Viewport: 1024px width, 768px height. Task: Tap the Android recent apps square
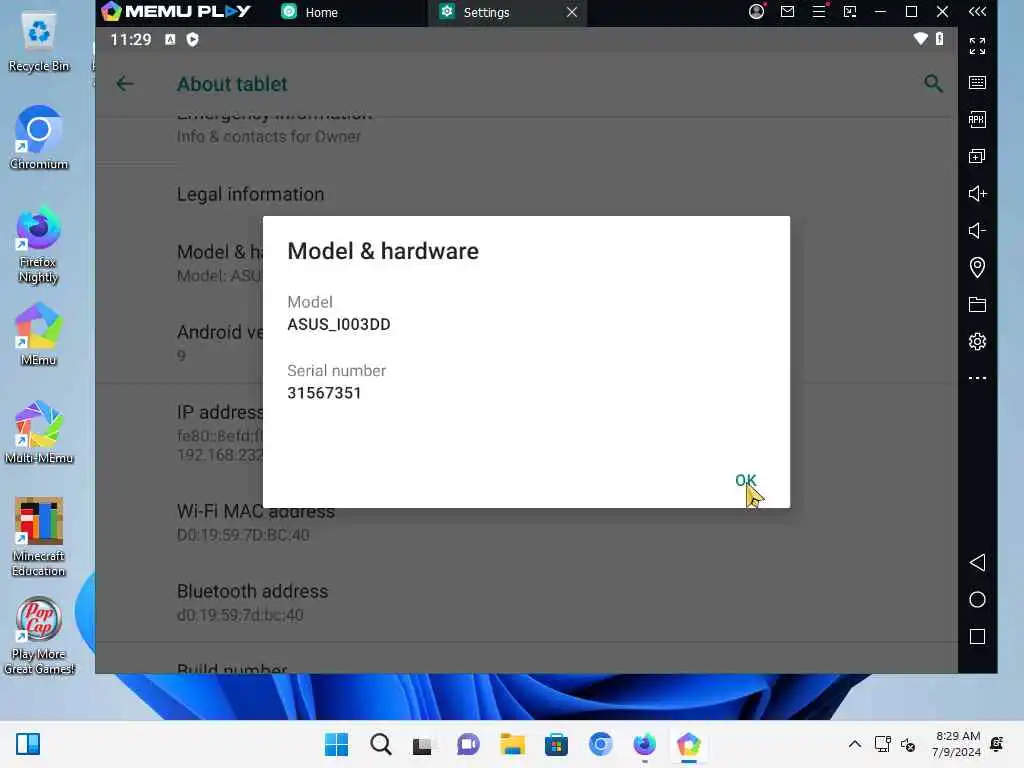point(977,637)
